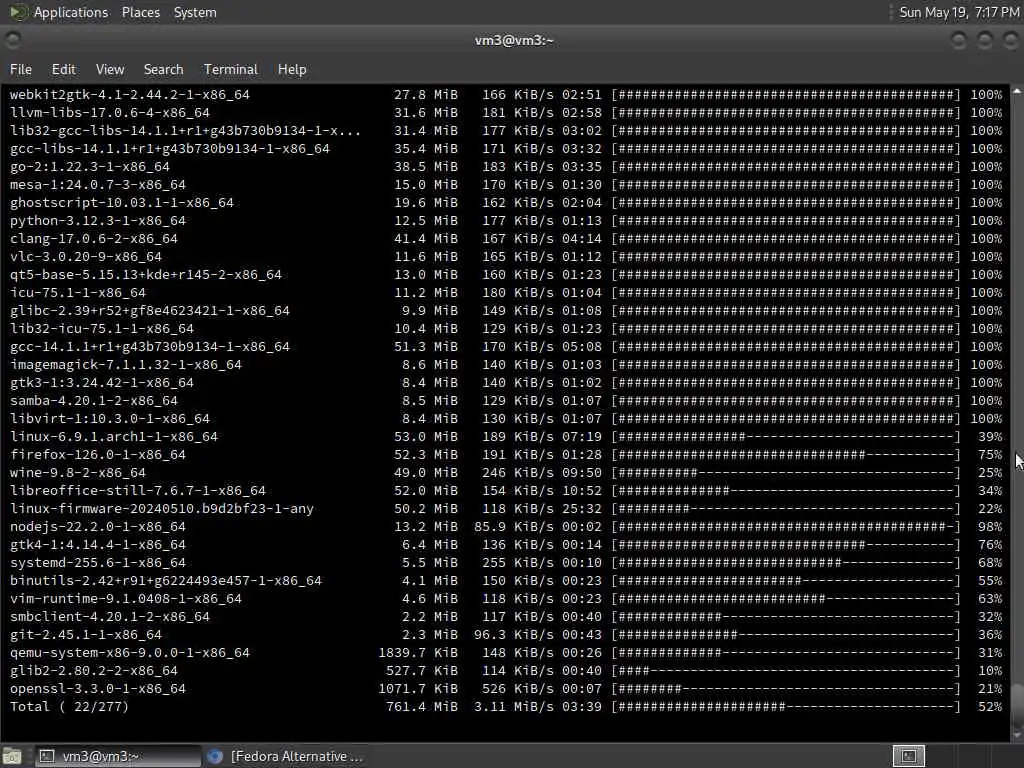Maximize the terminal window

[x=985, y=40]
